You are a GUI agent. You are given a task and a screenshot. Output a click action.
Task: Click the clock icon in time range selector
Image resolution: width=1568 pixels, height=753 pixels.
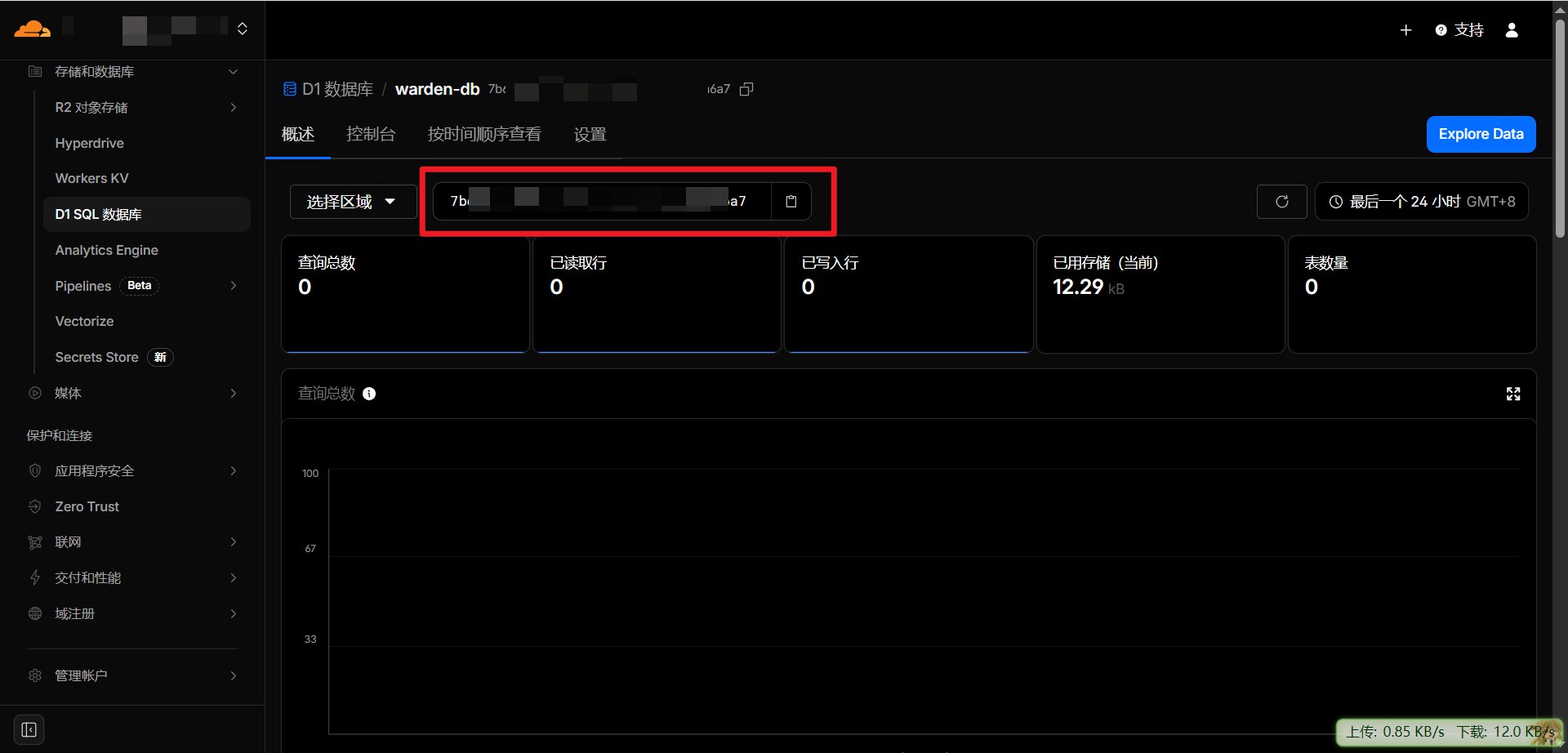tap(1336, 202)
